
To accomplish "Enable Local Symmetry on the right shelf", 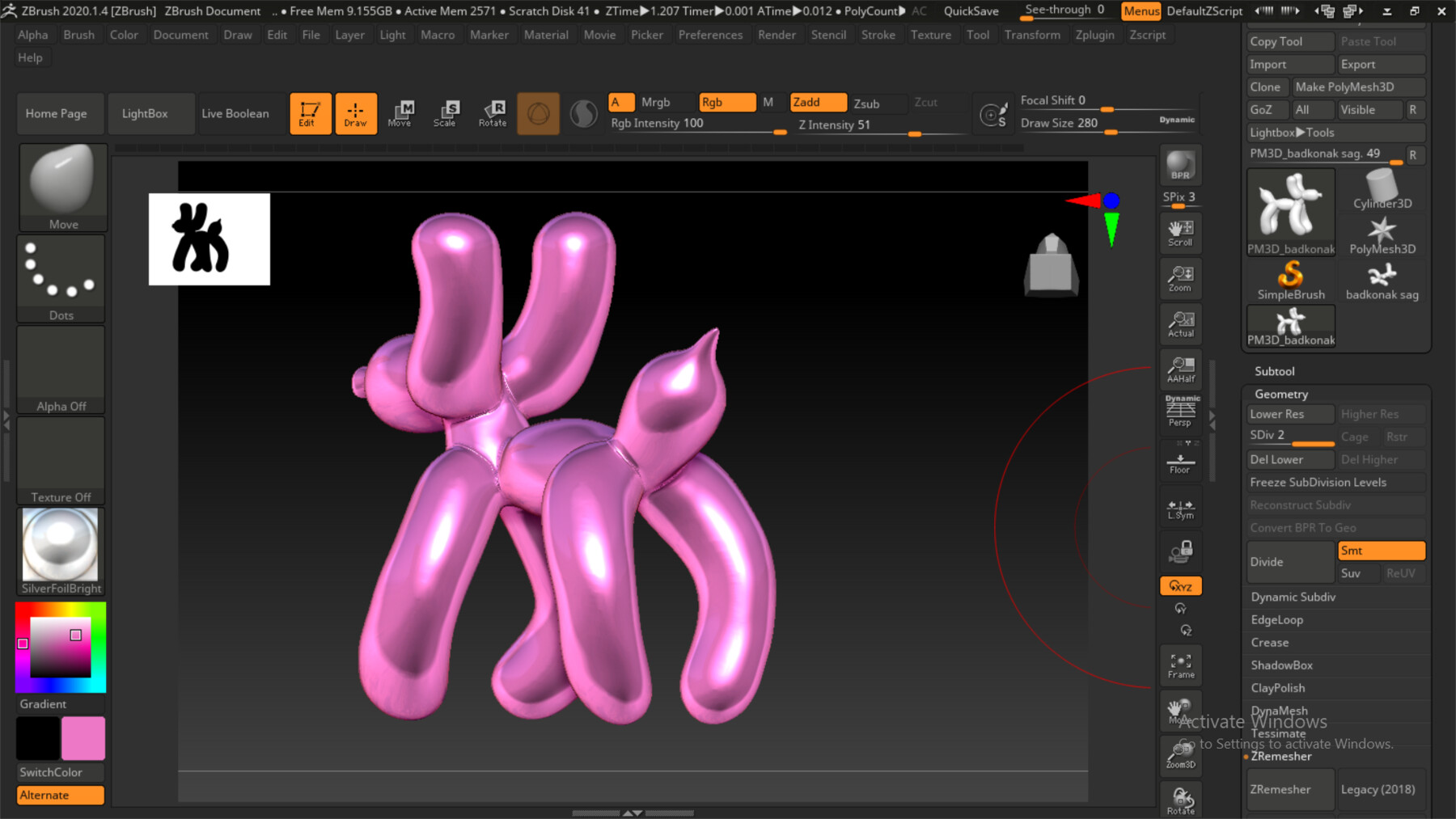I will (x=1180, y=507).
